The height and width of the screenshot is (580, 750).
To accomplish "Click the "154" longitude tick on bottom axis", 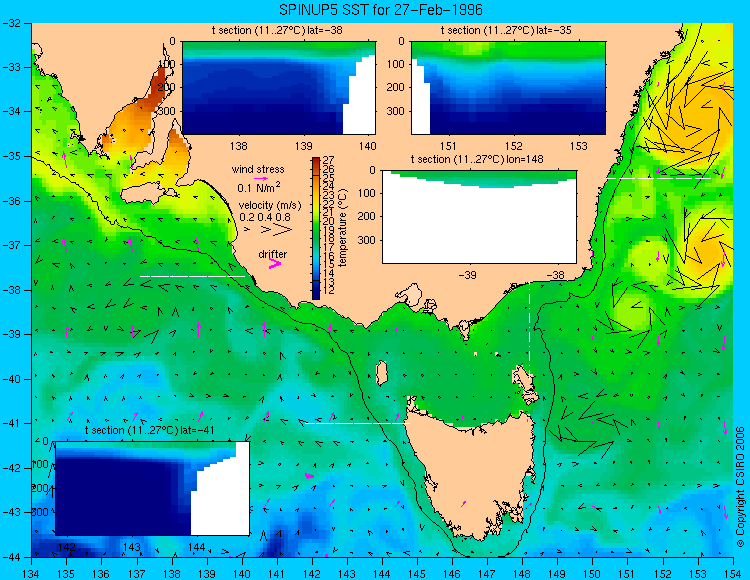I will 733,574.
